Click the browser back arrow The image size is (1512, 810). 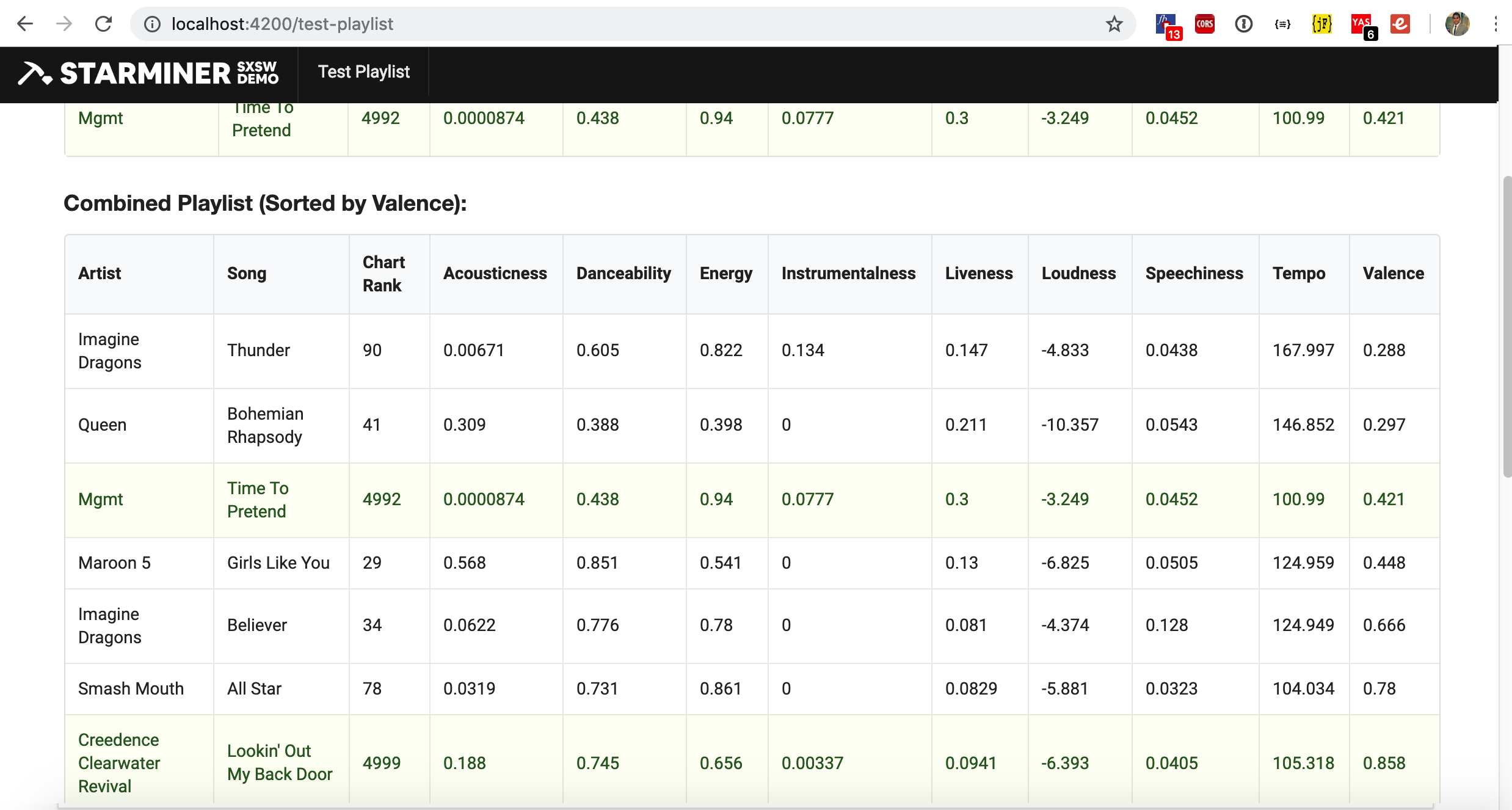tap(25, 24)
